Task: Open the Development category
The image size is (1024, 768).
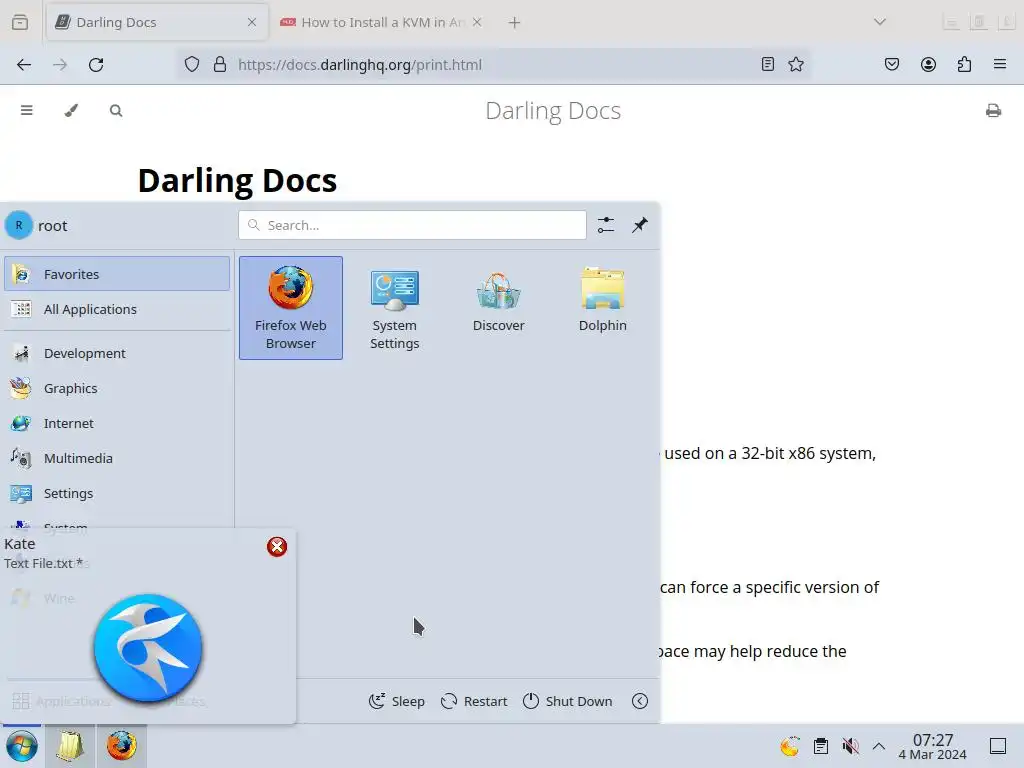Action: pyautogui.click(x=117, y=353)
